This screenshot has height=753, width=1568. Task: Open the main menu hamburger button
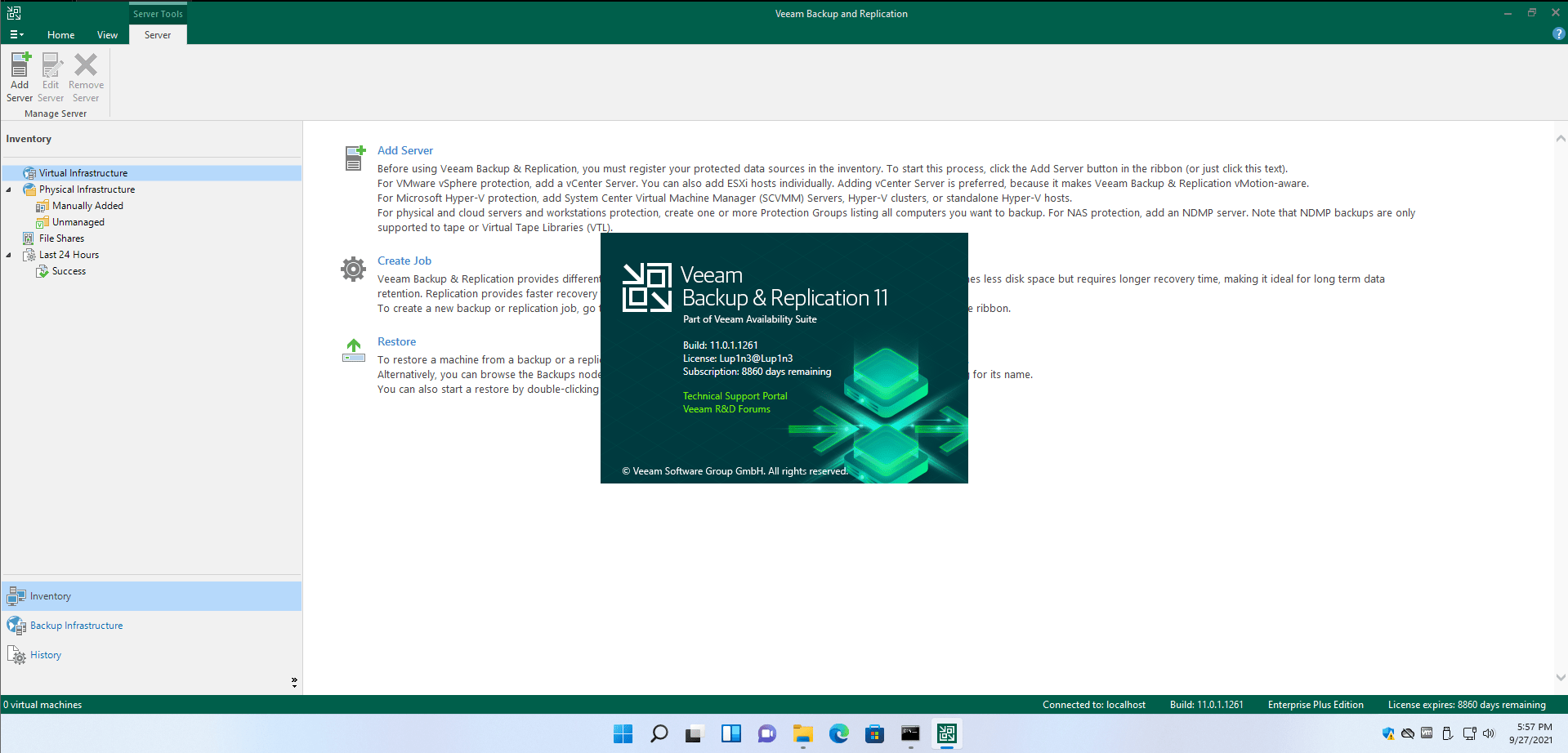(x=16, y=35)
